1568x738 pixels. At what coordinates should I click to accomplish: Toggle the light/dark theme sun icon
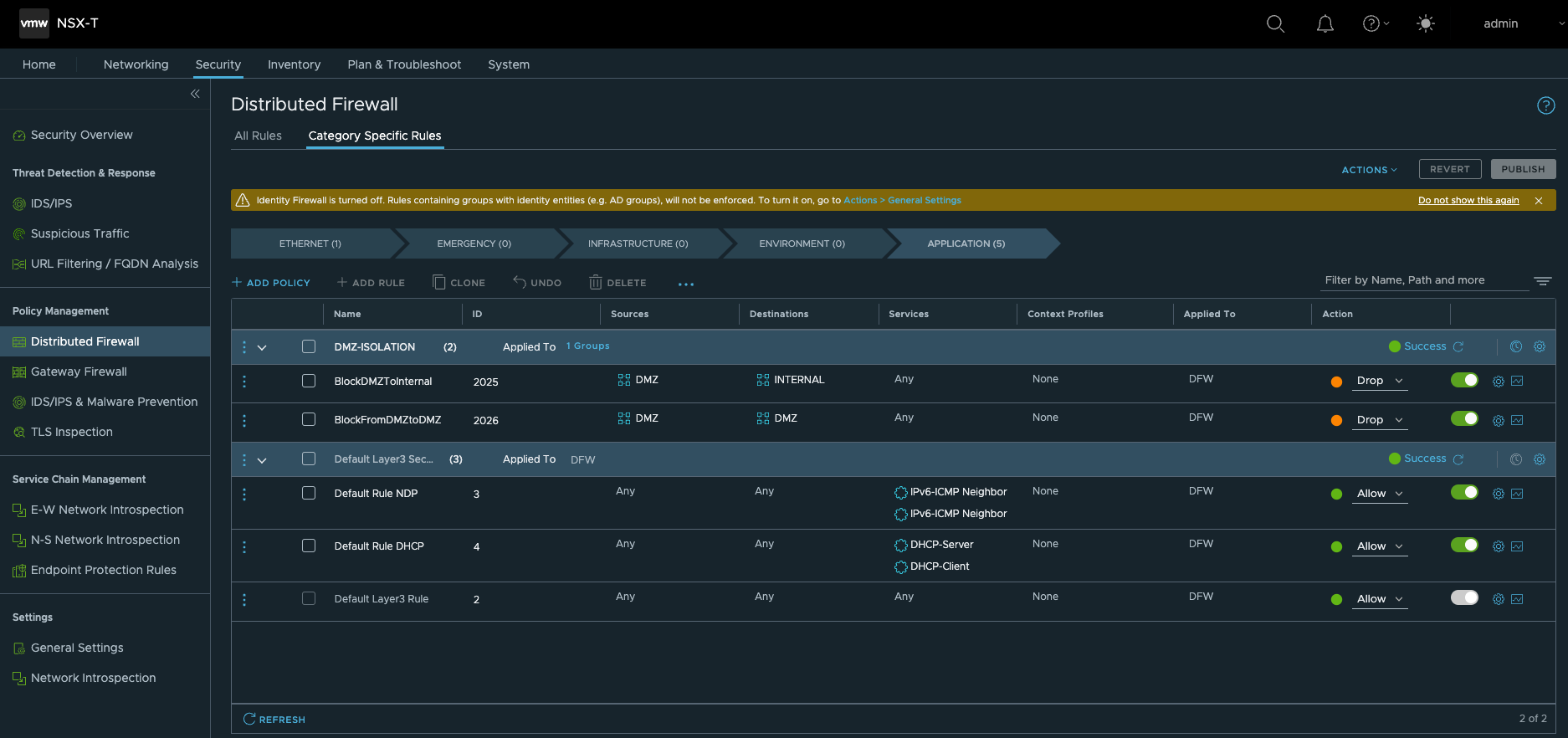(1426, 23)
